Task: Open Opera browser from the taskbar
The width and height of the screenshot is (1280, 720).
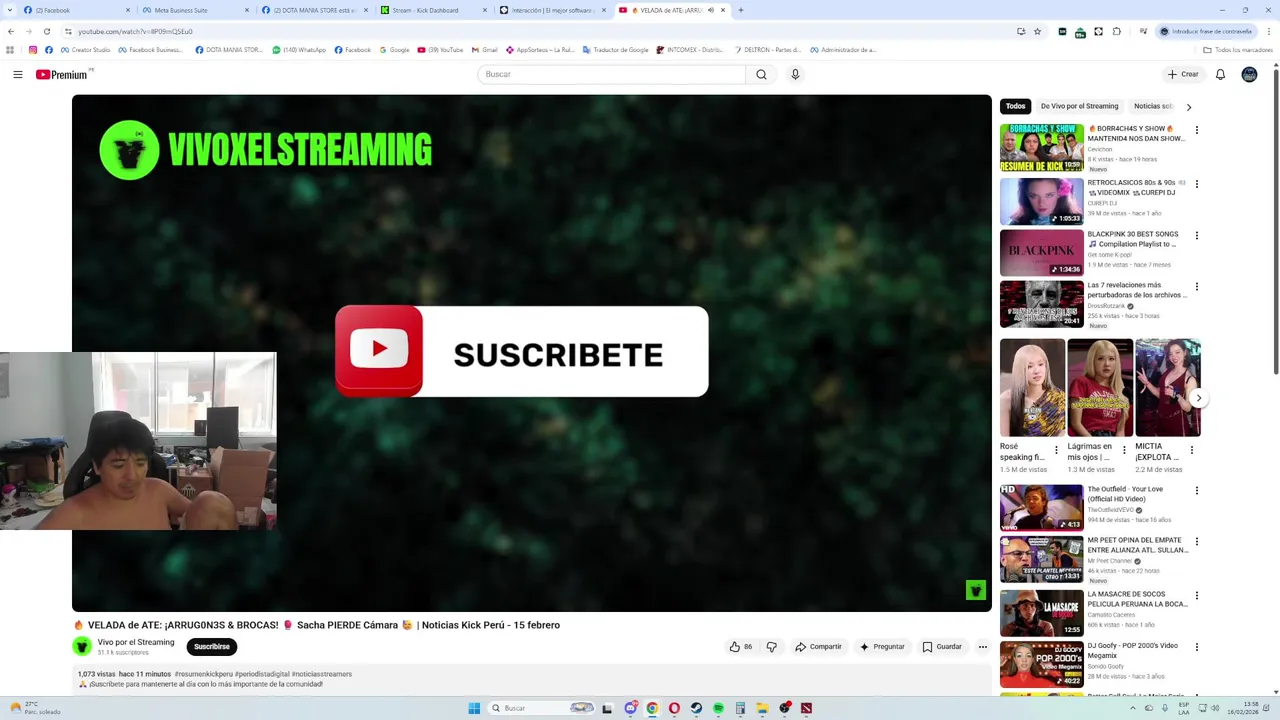Action: 674,708
